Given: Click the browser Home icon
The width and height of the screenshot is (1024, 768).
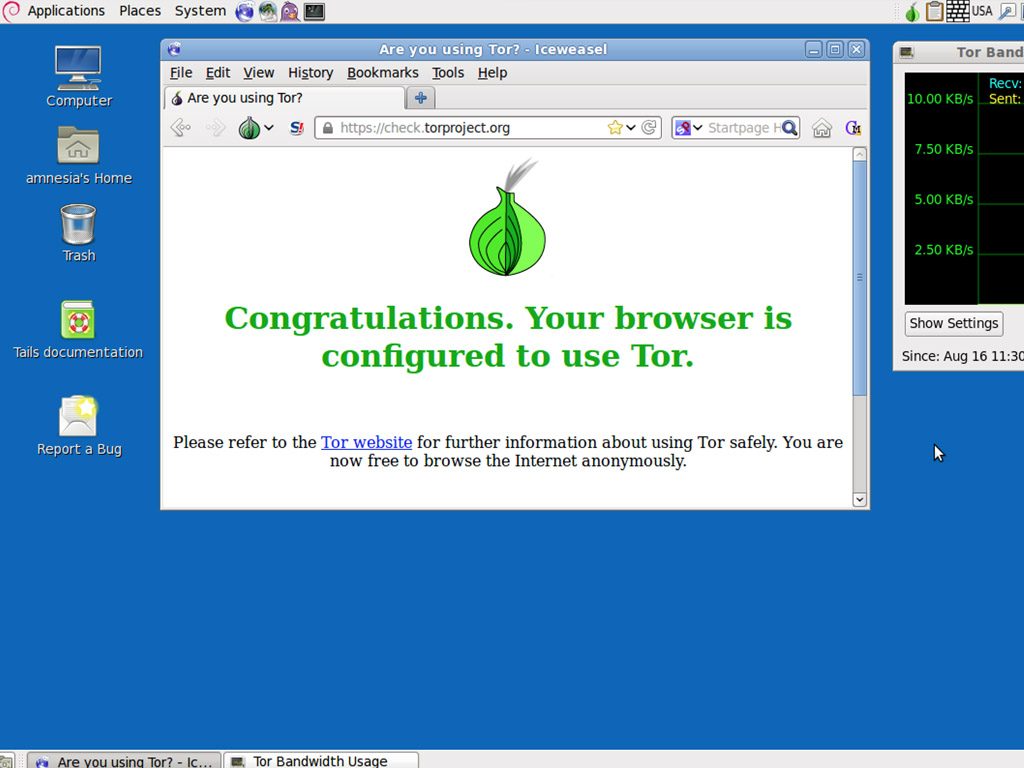Looking at the screenshot, I should (x=822, y=128).
